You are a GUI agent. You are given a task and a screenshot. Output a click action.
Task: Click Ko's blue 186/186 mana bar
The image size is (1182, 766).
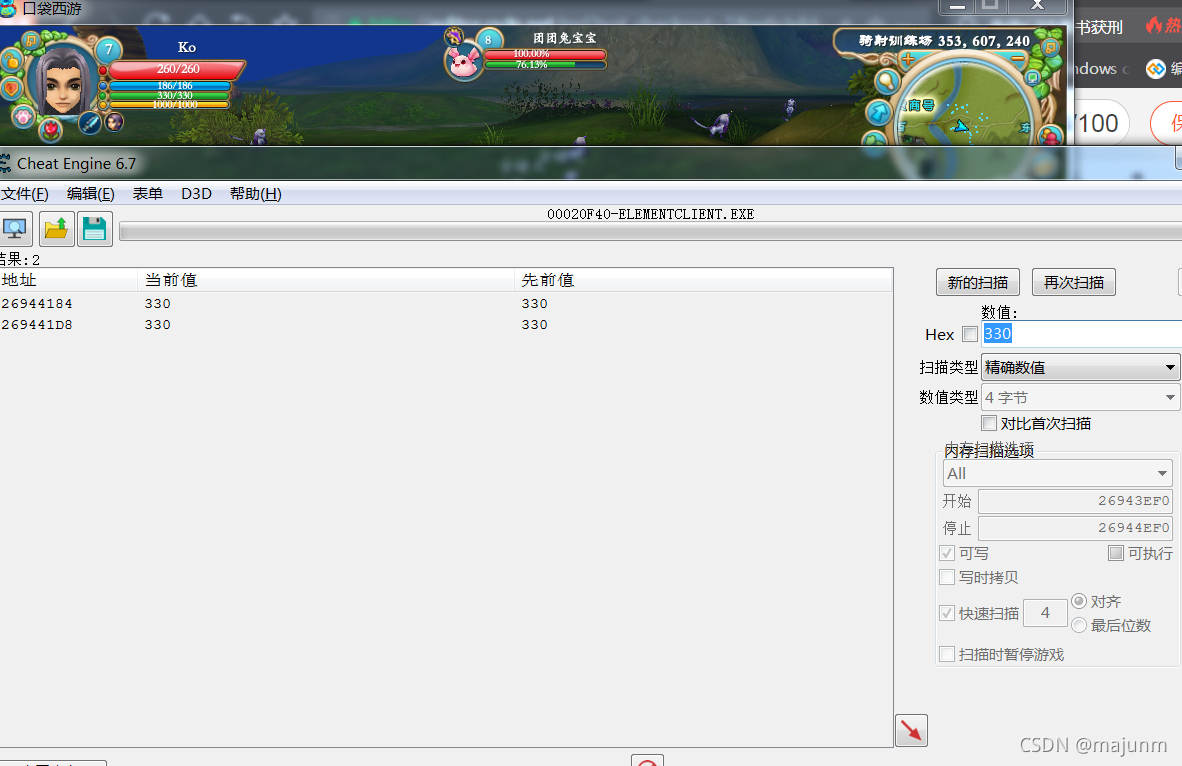pyautogui.click(x=170, y=86)
